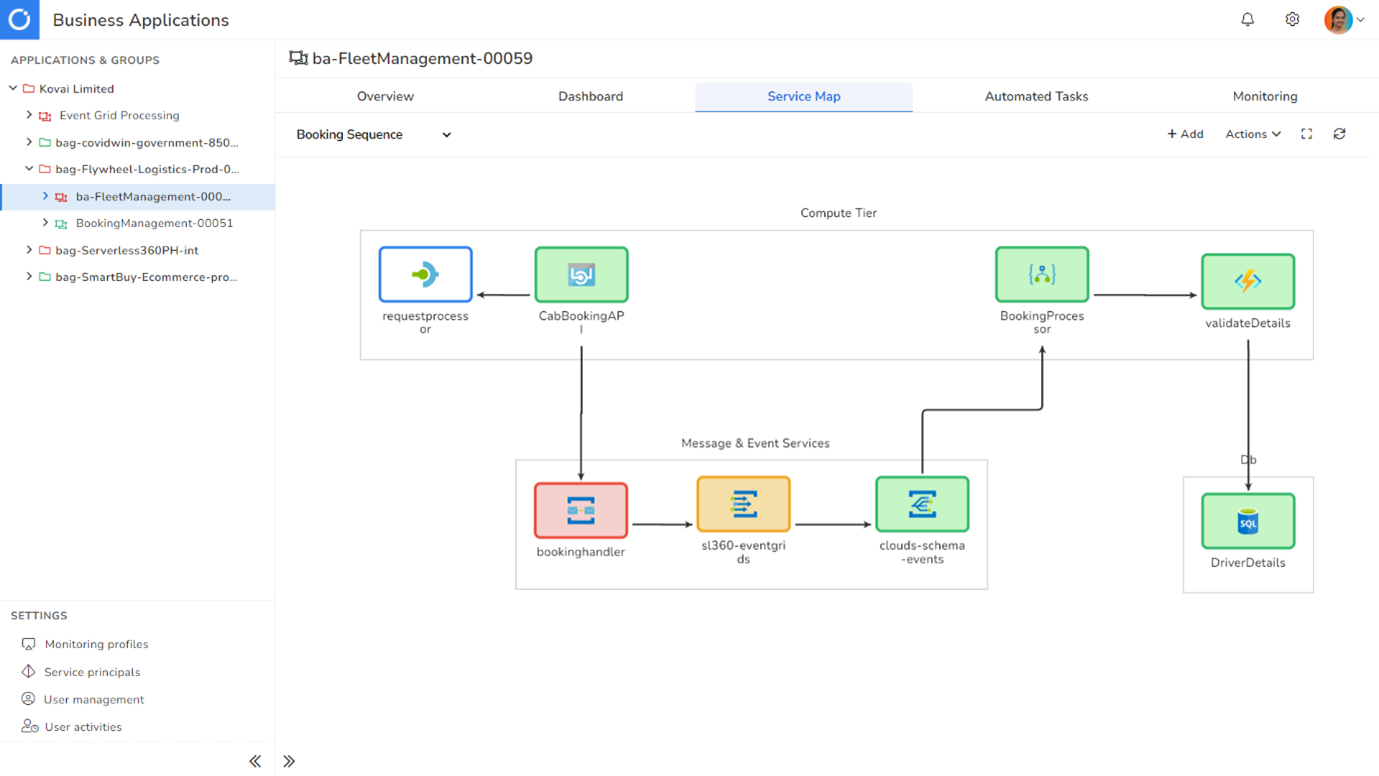This screenshot has height=776, width=1379.
Task: Open the notifications bell
Action: [x=1247, y=20]
